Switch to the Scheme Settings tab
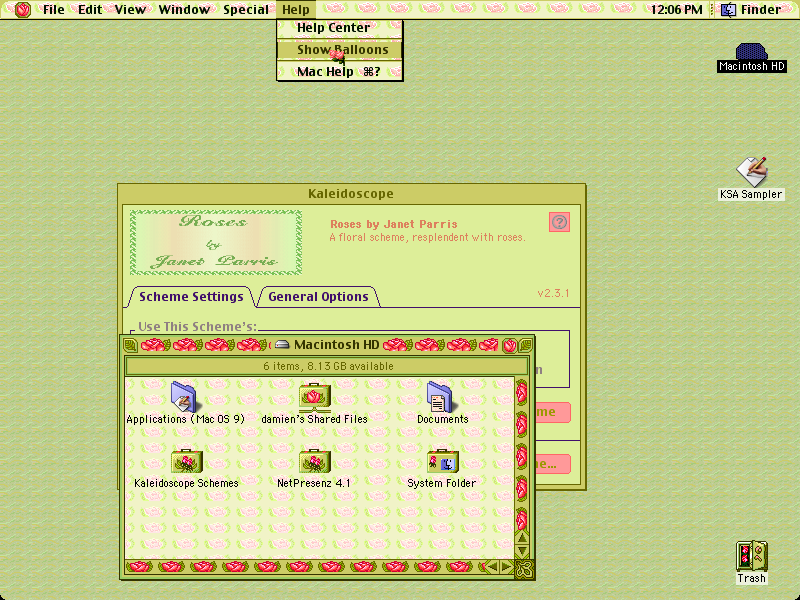This screenshot has height=600, width=800. [x=191, y=297]
